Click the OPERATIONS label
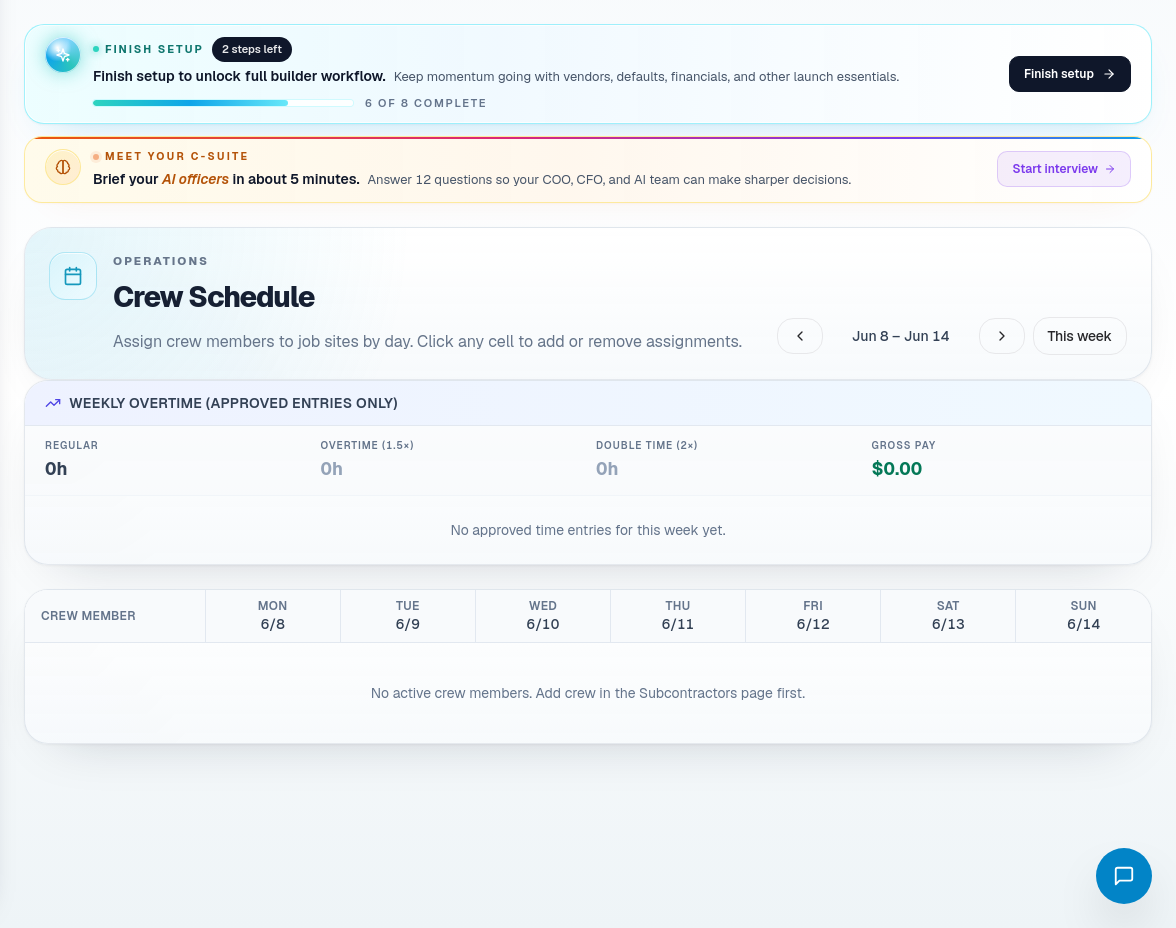This screenshot has height=928, width=1176. click(160, 261)
